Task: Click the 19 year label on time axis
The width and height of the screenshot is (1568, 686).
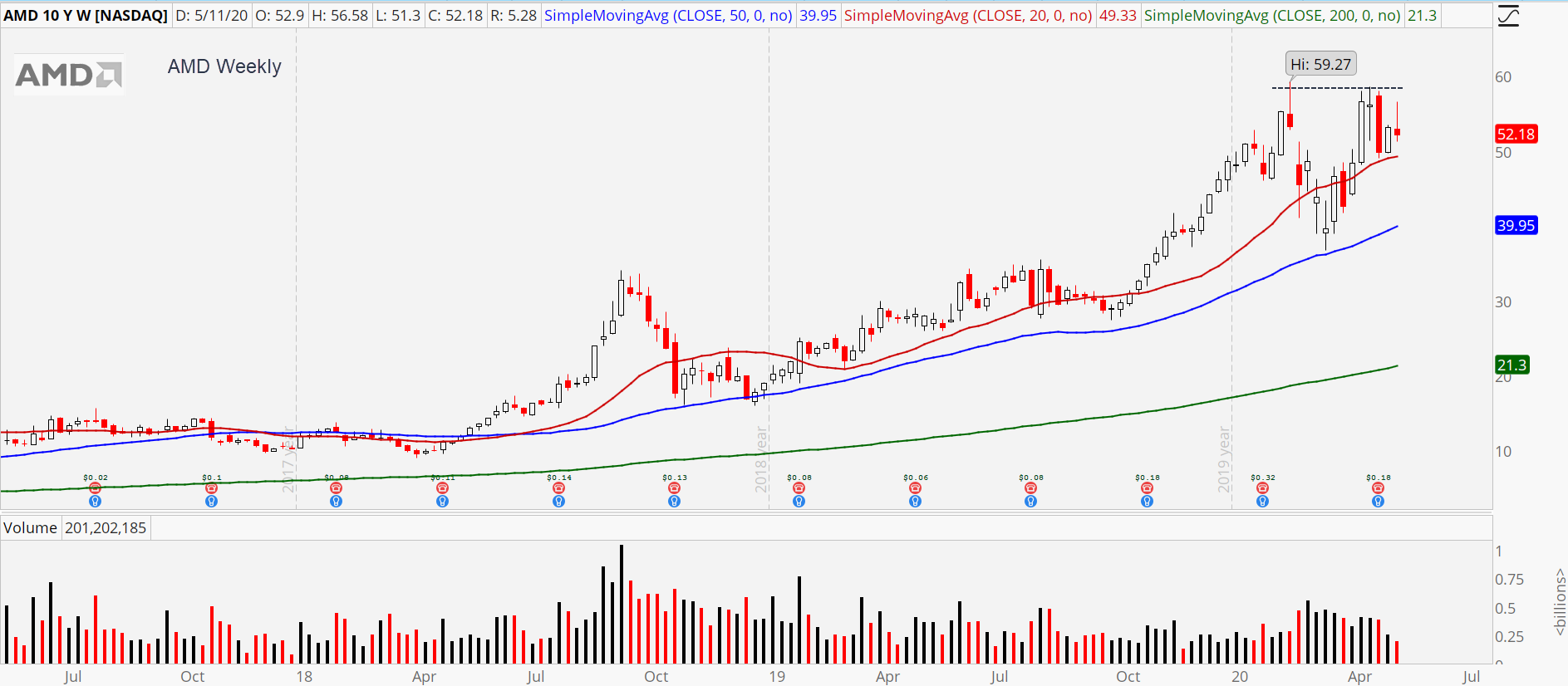Action: click(x=777, y=677)
